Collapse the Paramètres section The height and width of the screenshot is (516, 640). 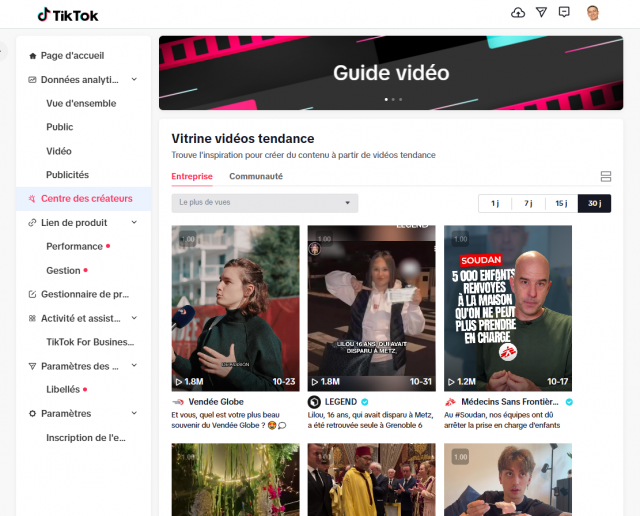point(134,413)
